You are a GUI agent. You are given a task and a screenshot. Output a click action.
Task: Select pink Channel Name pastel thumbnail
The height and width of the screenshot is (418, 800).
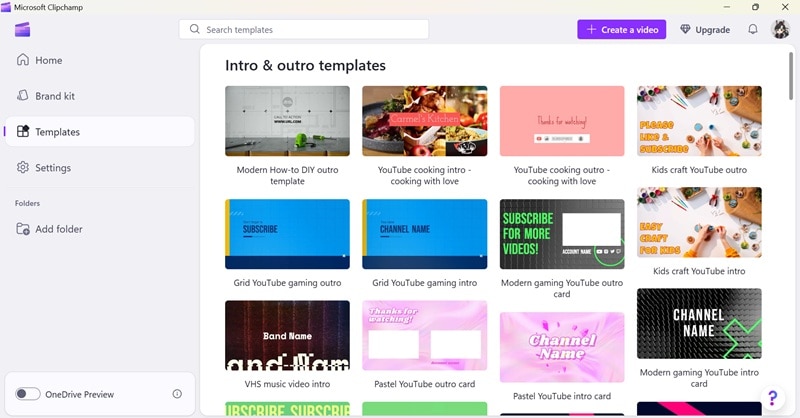pos(562,347)
